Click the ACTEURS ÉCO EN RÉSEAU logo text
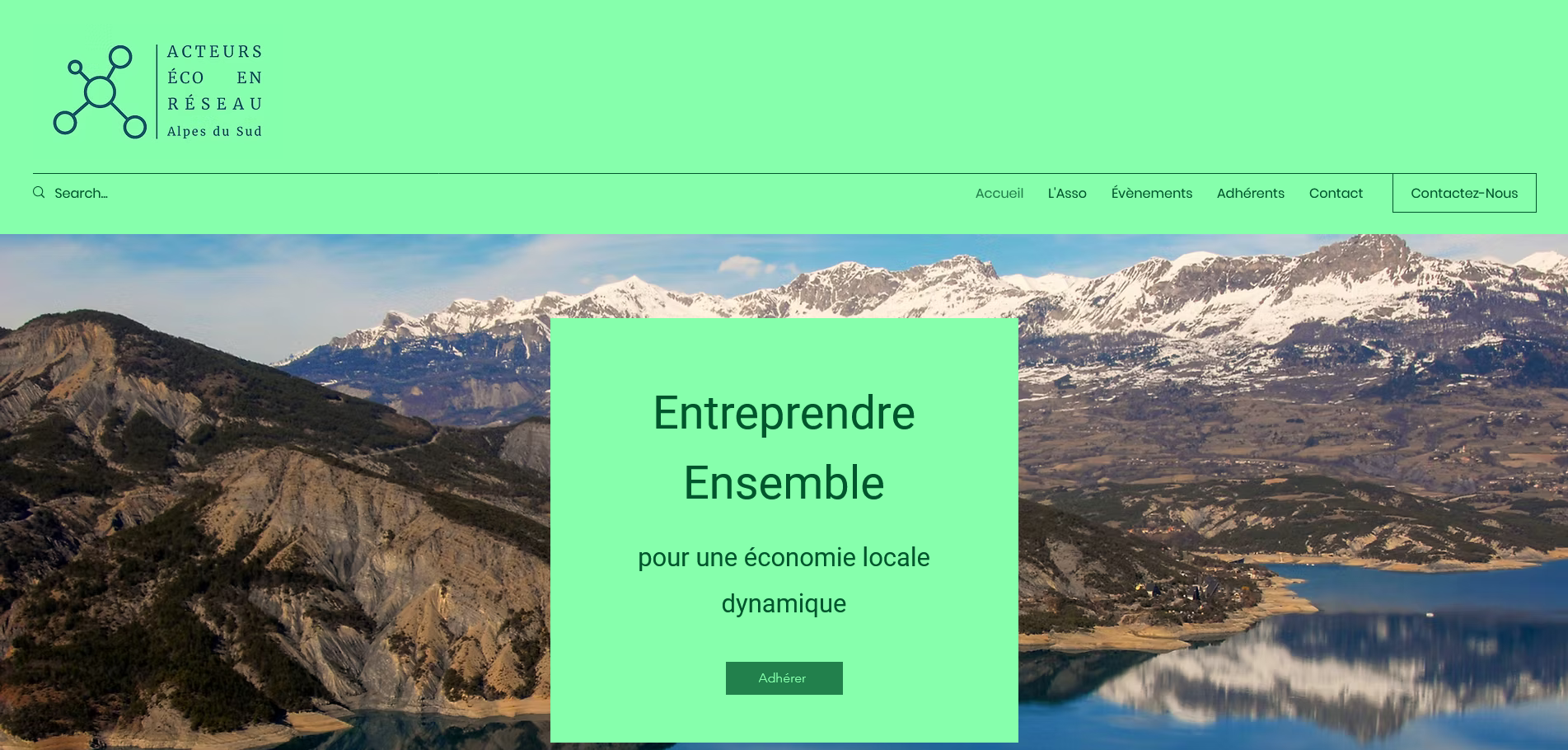The image size is (1568, 750). (215, 77)
